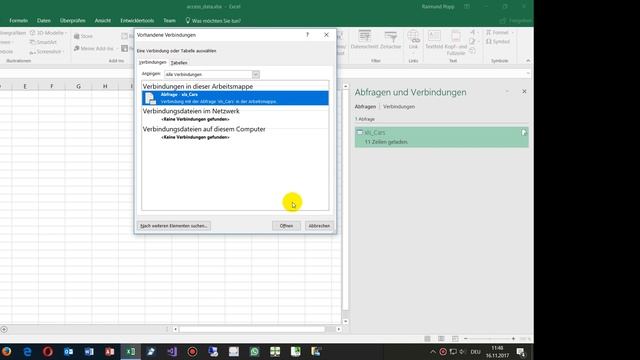Click the DEU language indicator
Image resolution: width=640 pixels, height=360 pixels.
(476, 351)
